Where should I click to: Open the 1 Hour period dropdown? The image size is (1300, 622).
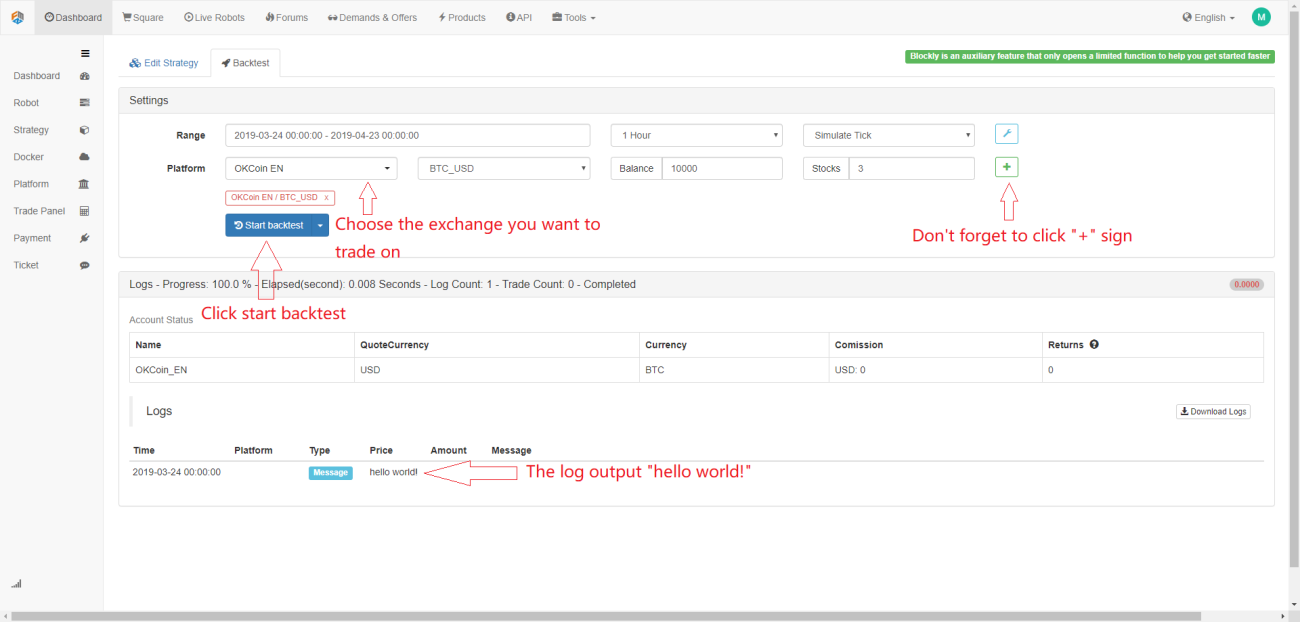[697, 135]
